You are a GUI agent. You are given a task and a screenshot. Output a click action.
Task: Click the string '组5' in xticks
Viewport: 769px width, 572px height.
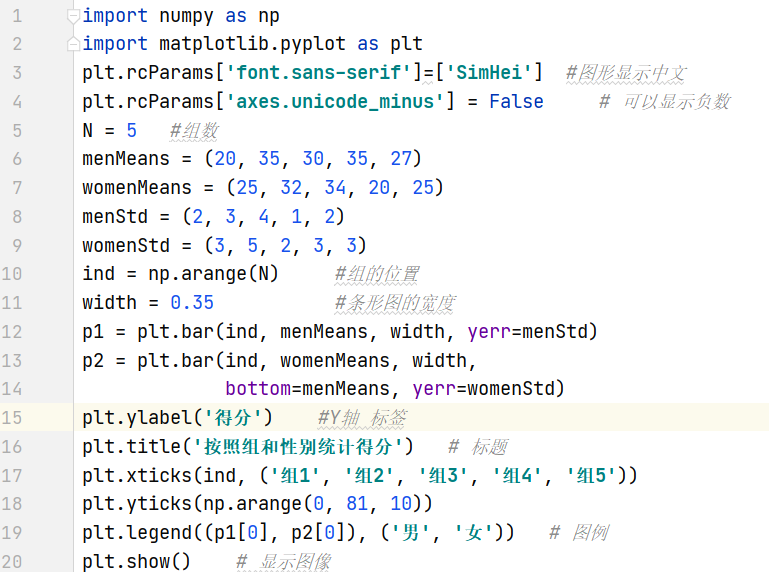(591, 476)
